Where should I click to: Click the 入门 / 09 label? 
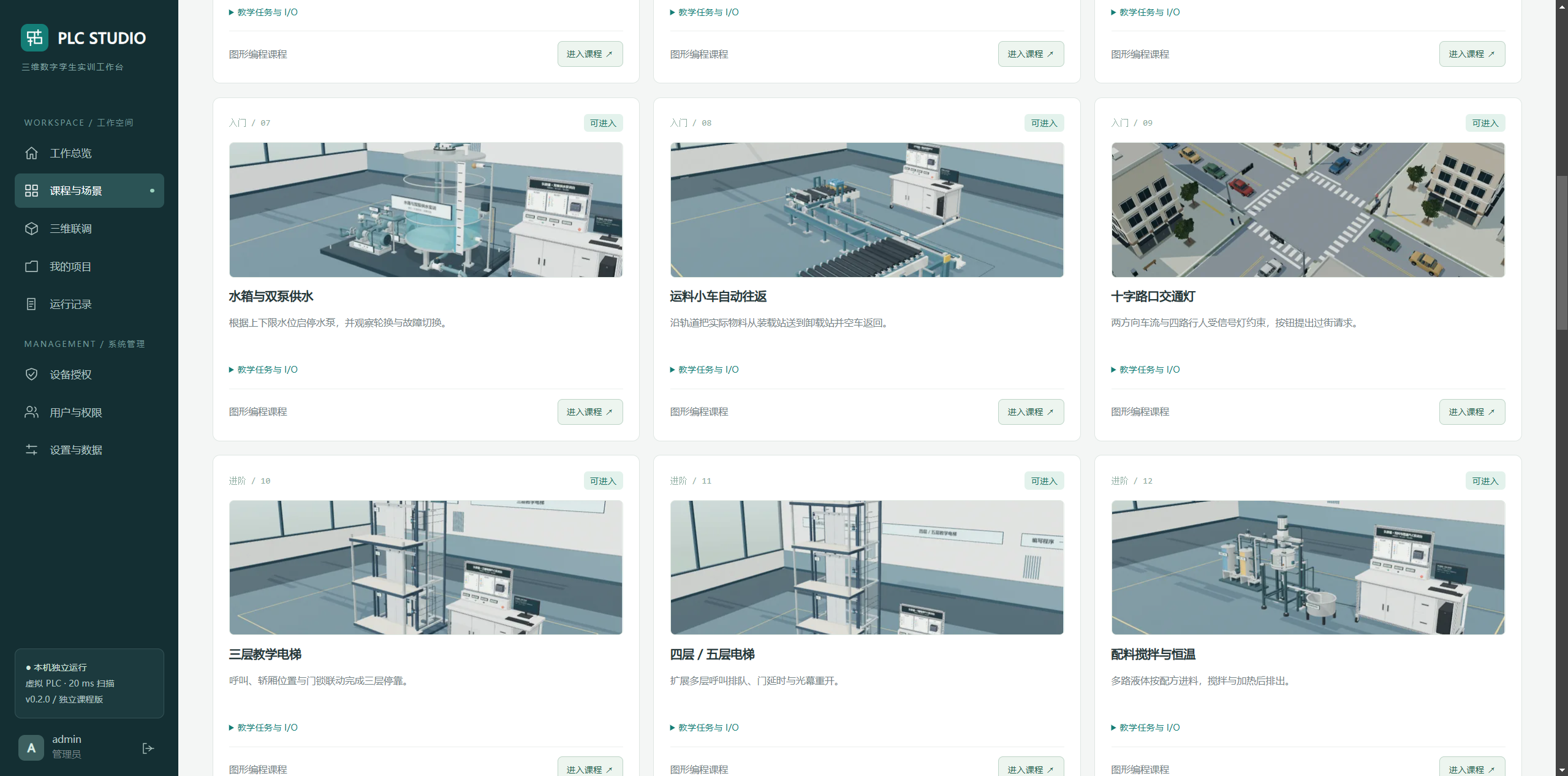point(1132,123)
